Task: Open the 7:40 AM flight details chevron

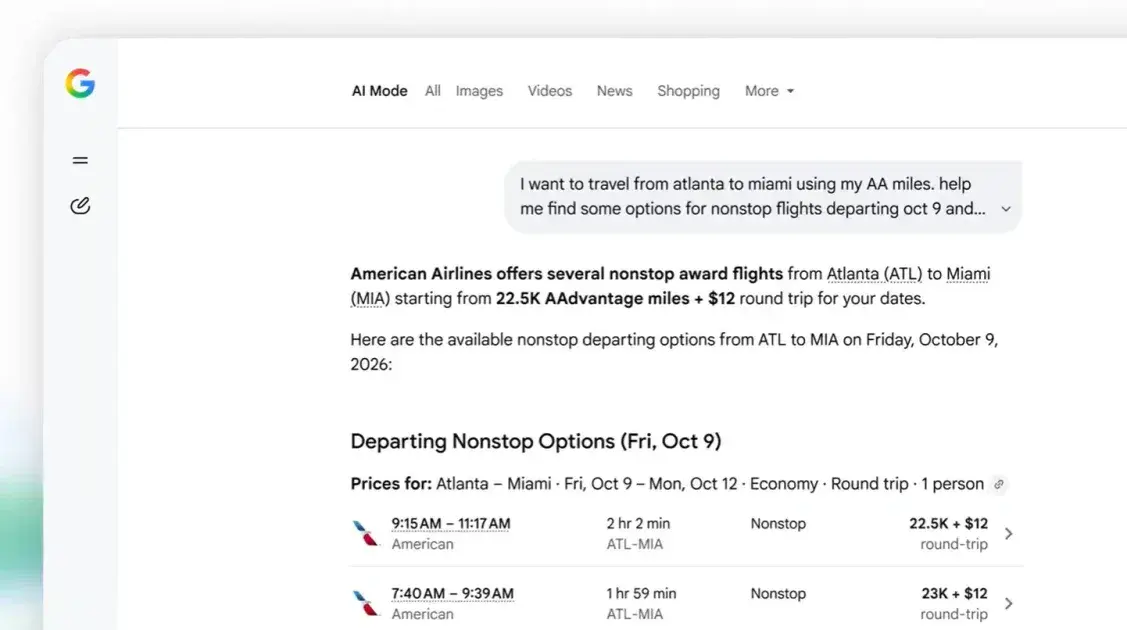Action: [1008, 603]
